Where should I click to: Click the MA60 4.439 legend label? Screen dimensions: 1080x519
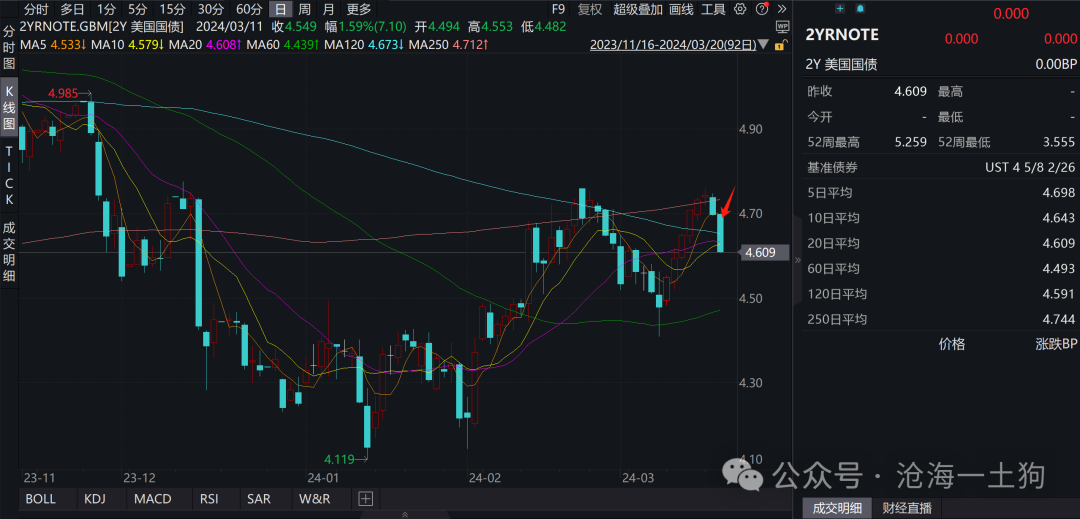coord(283,45)
